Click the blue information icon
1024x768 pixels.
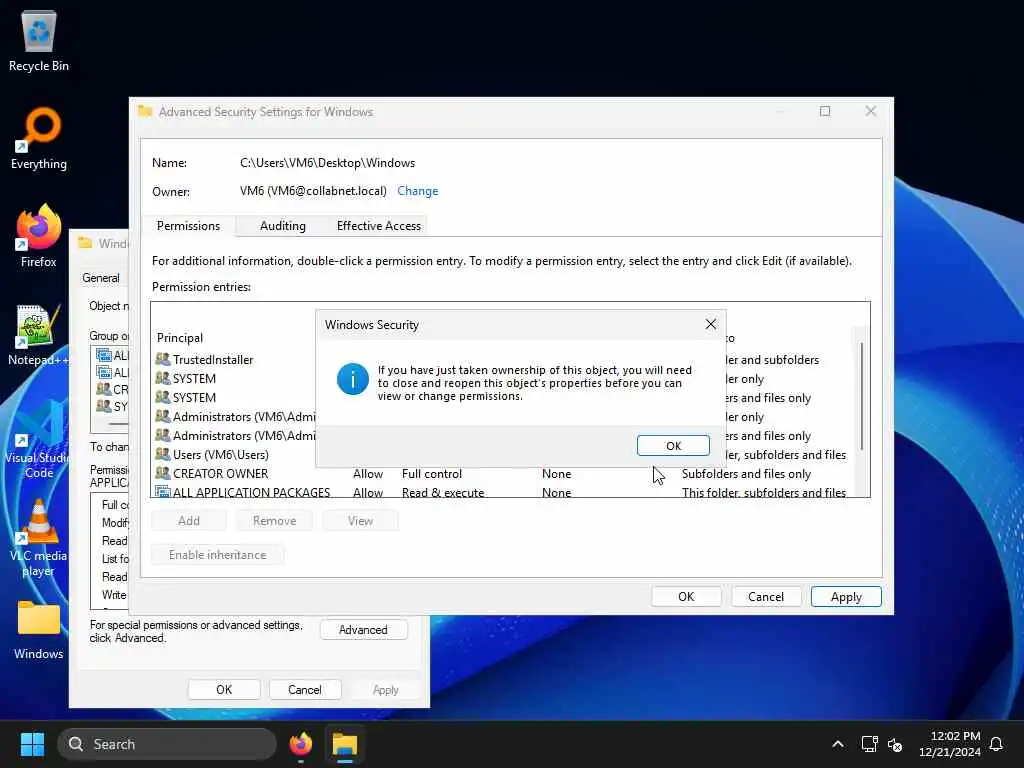click(353, 379)
